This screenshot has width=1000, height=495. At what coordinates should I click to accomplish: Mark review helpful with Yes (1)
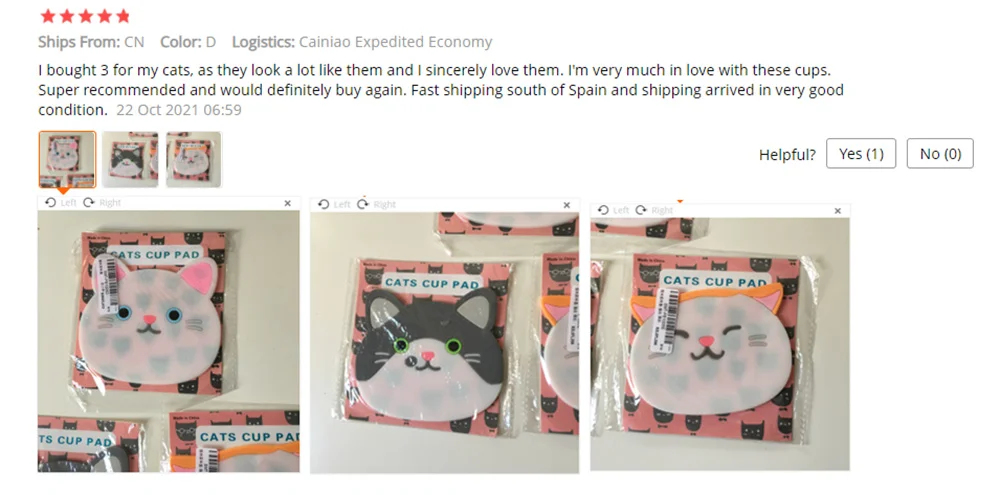coord(861,154)
